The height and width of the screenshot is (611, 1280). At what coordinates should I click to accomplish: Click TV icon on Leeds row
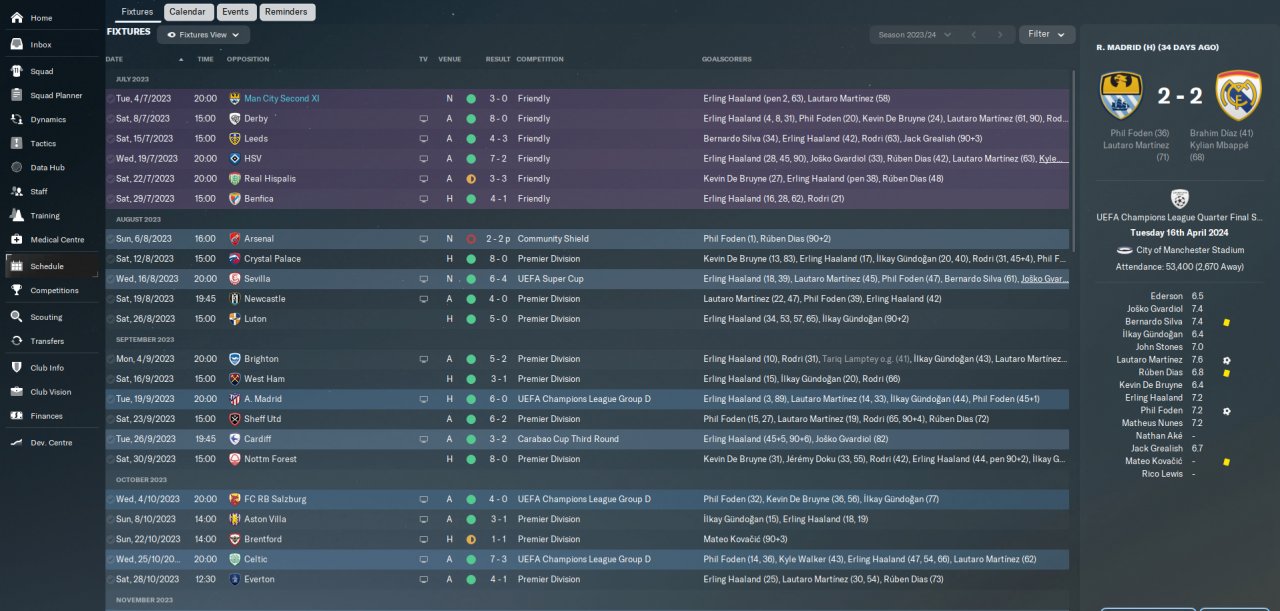423,139
